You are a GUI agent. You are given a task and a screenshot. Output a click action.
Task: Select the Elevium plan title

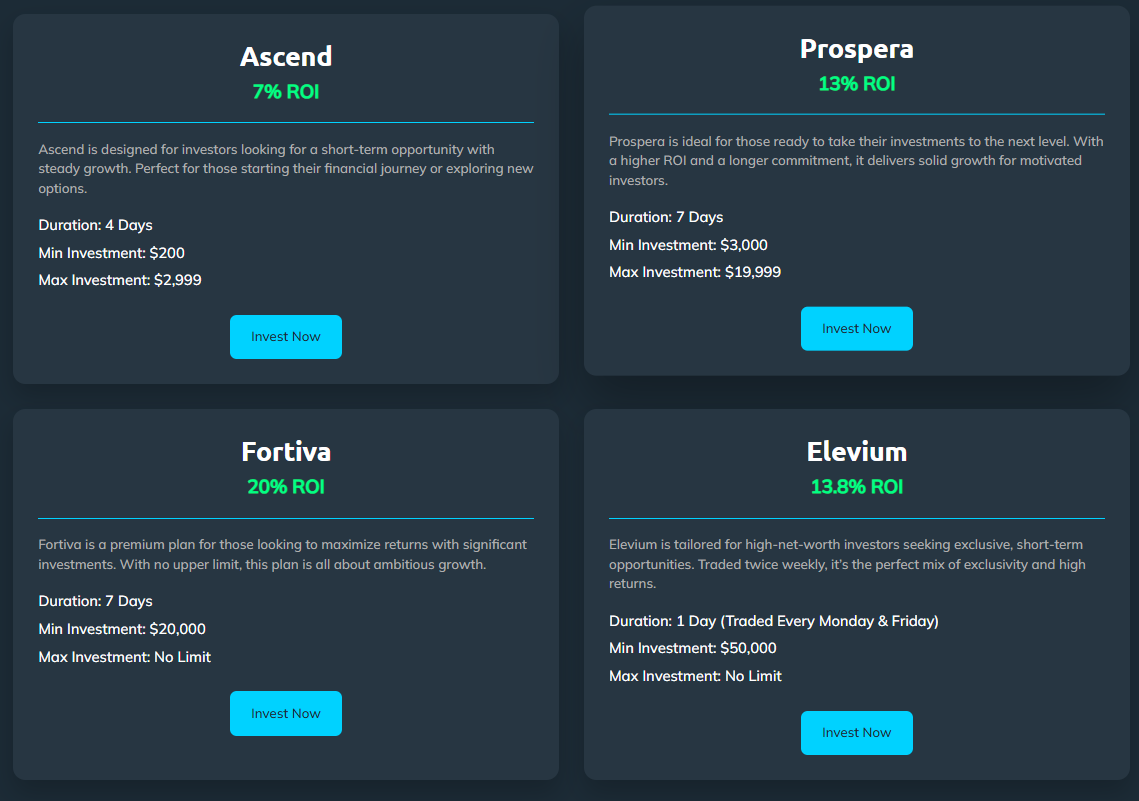(x=856, y=452)
